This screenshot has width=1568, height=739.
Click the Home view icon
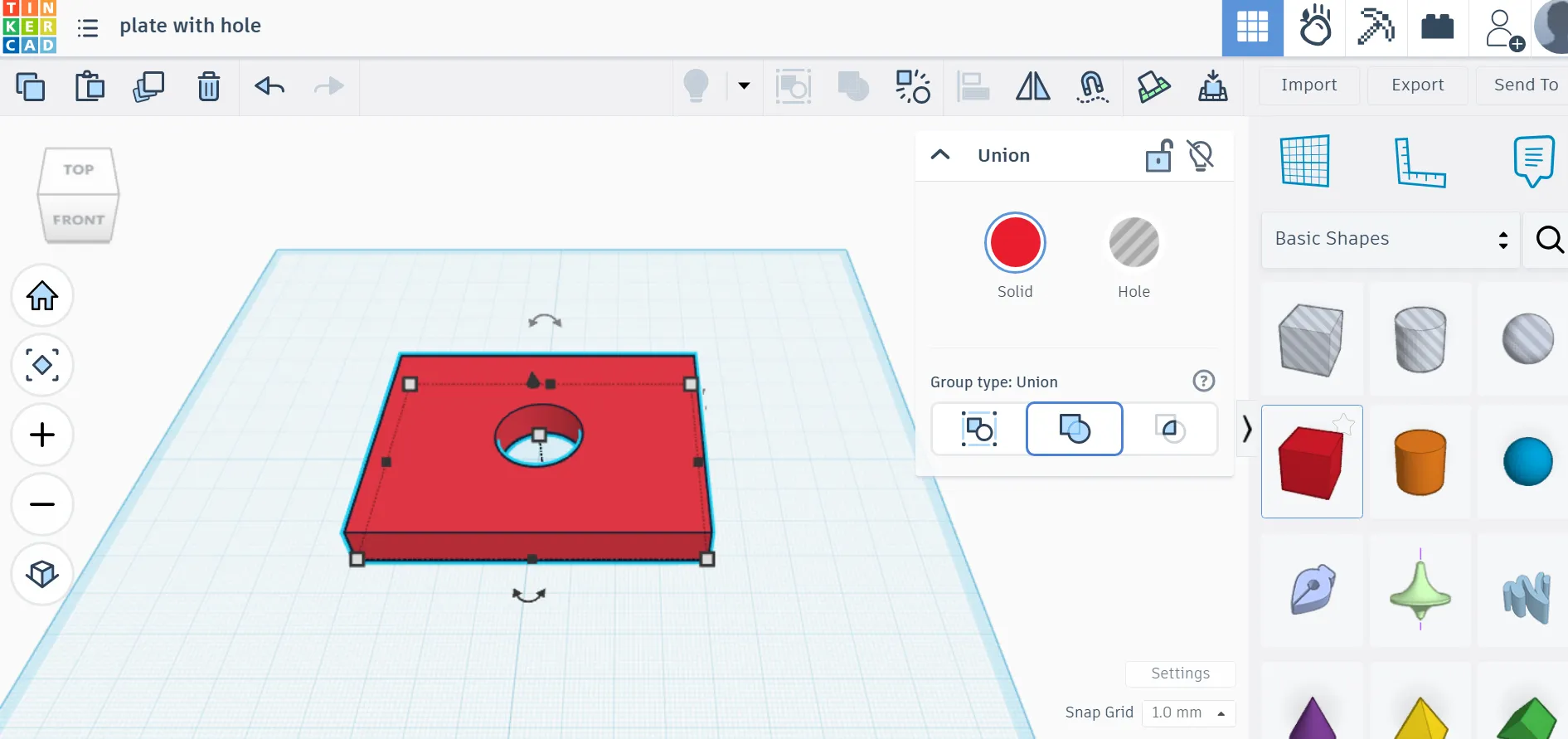pyautogui.click(x=42, y=296)
